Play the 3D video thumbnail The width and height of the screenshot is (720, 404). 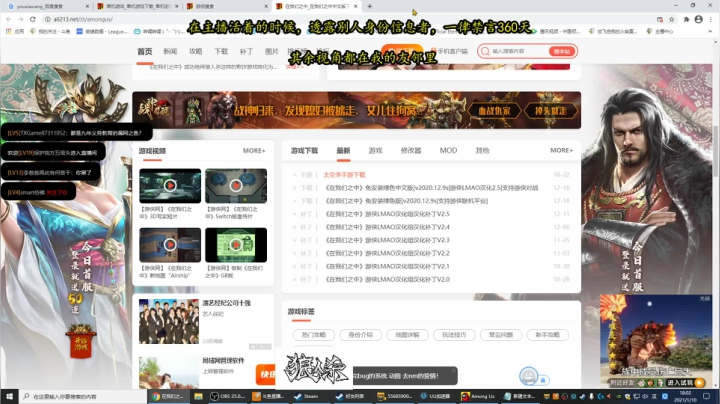(x=170, y=185)
